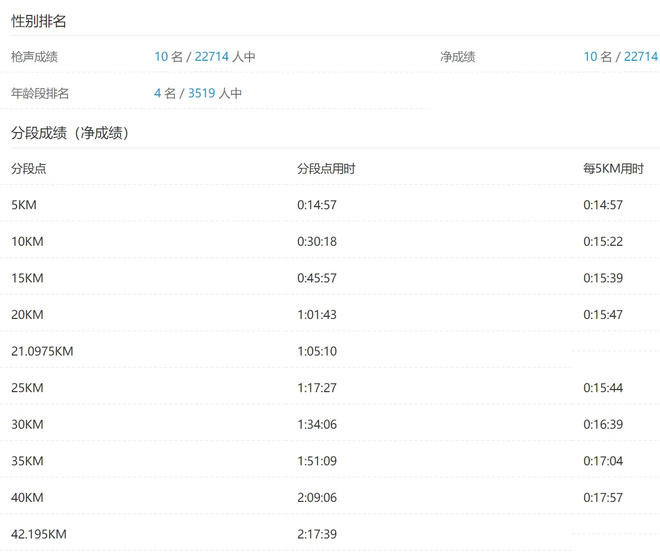
Task: Select the 每5KM用时 column header
Action: (x=613, y=168)
